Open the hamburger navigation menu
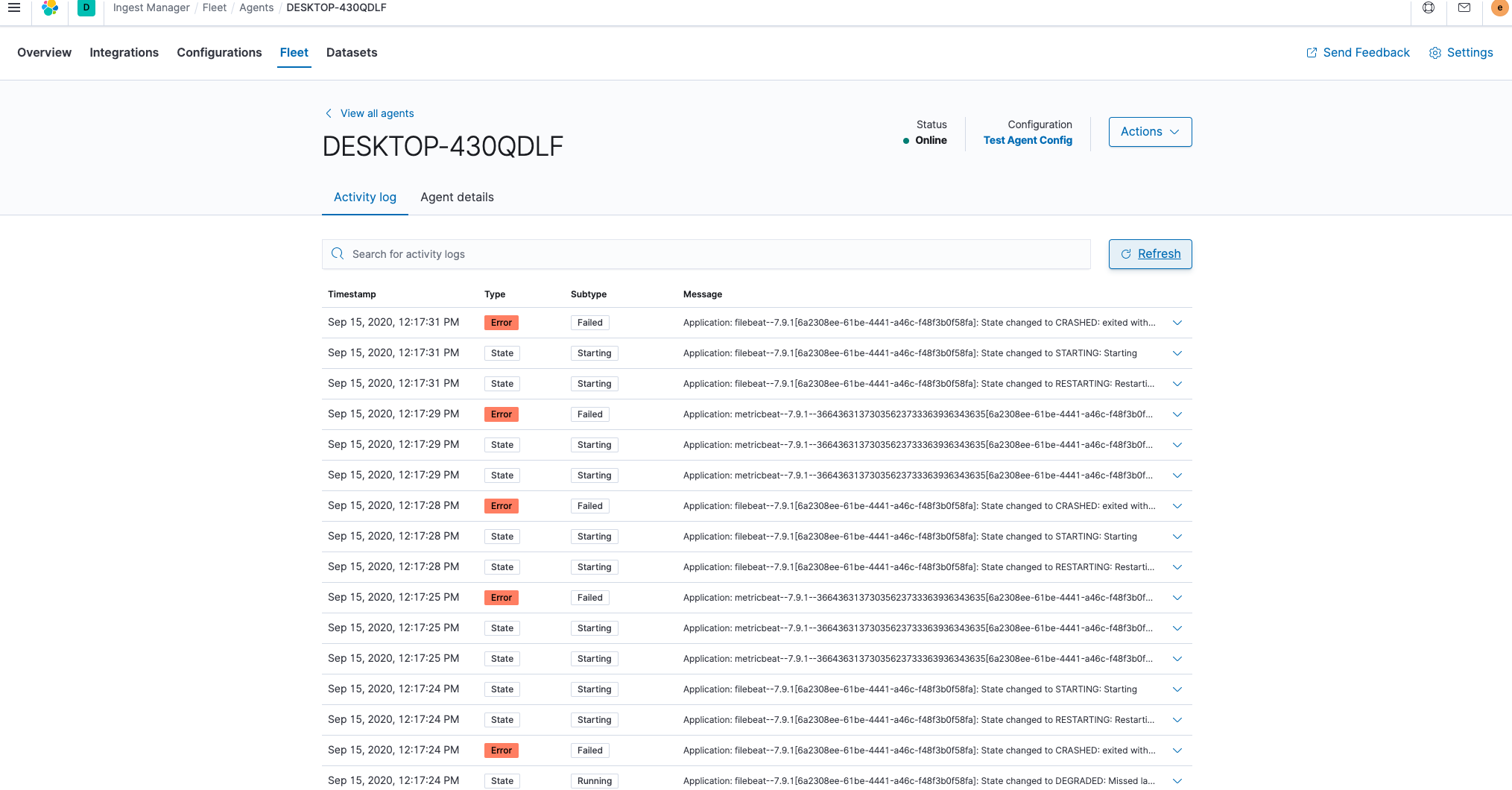This screenshot has height=790, width=1512. point(14,7)
